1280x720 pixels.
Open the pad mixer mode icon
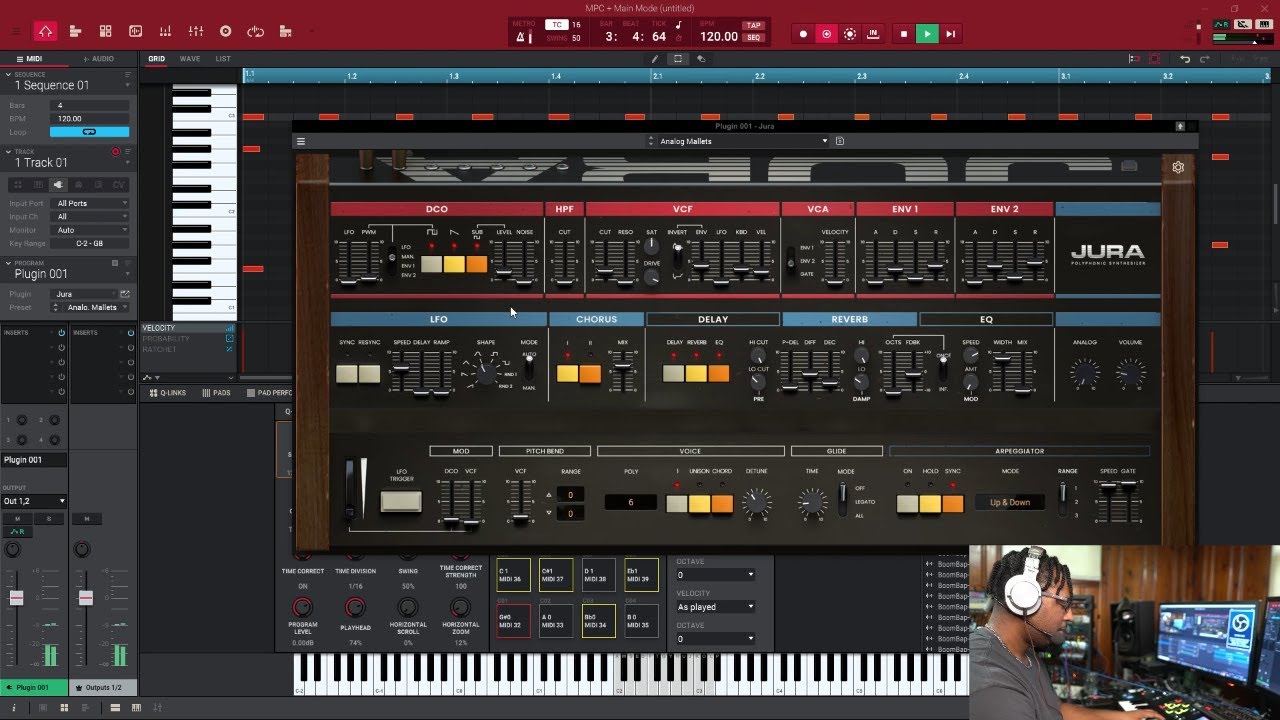pyautogui.click(x=166, y=32)
